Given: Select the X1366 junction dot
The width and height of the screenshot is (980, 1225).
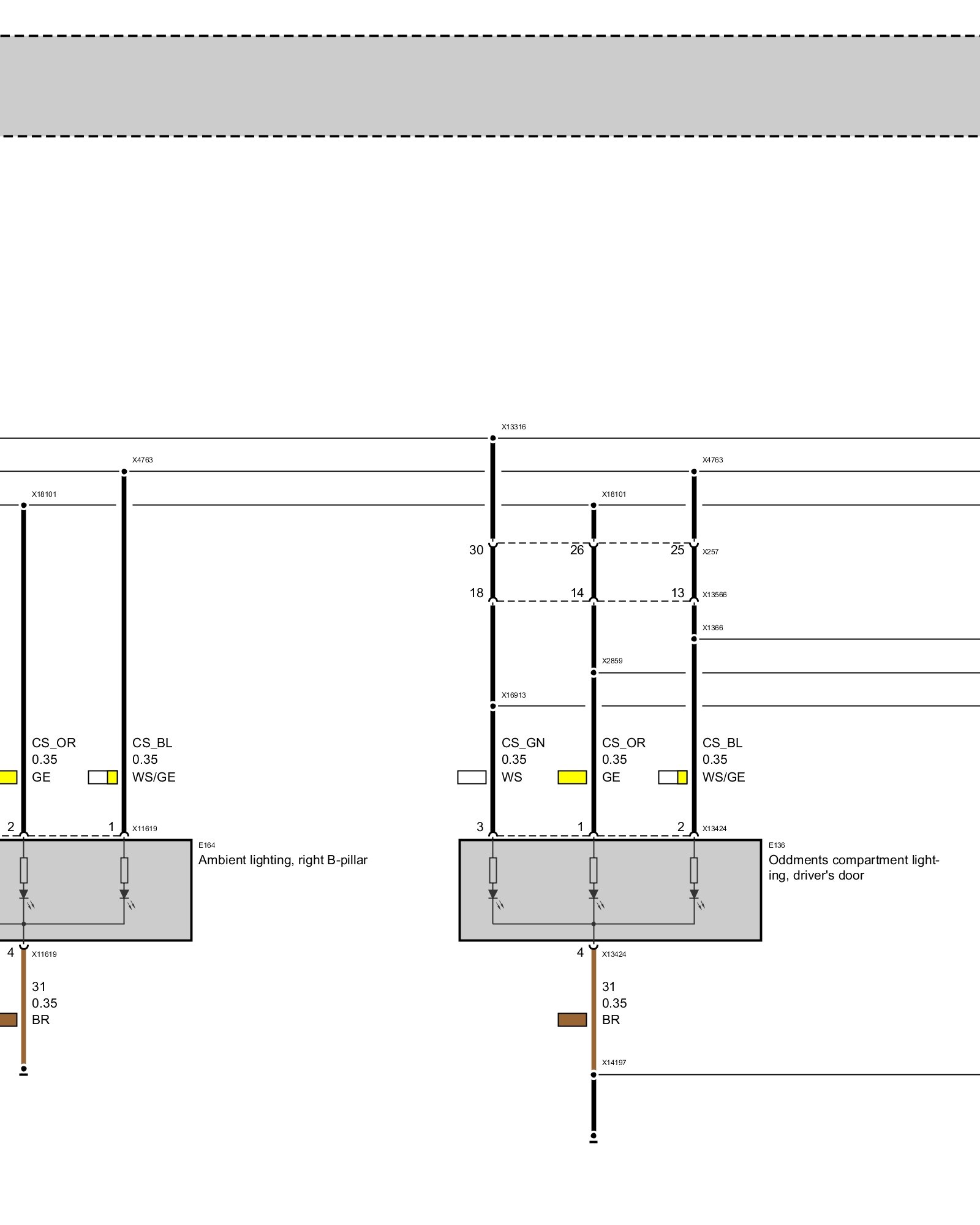Looking at the screenshot, I should (694, 639).
